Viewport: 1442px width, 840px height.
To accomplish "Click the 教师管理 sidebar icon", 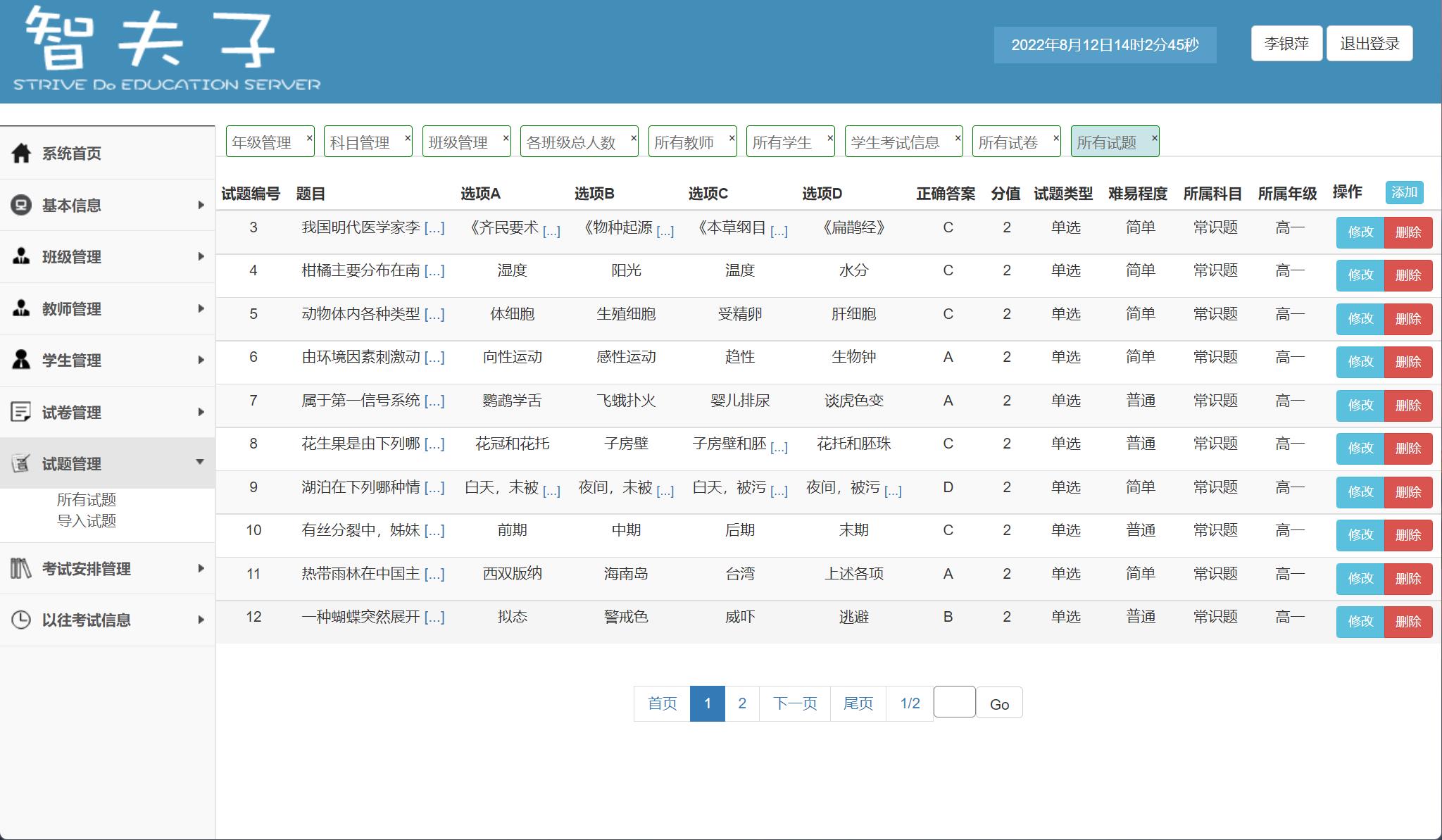I will [20, 308].
